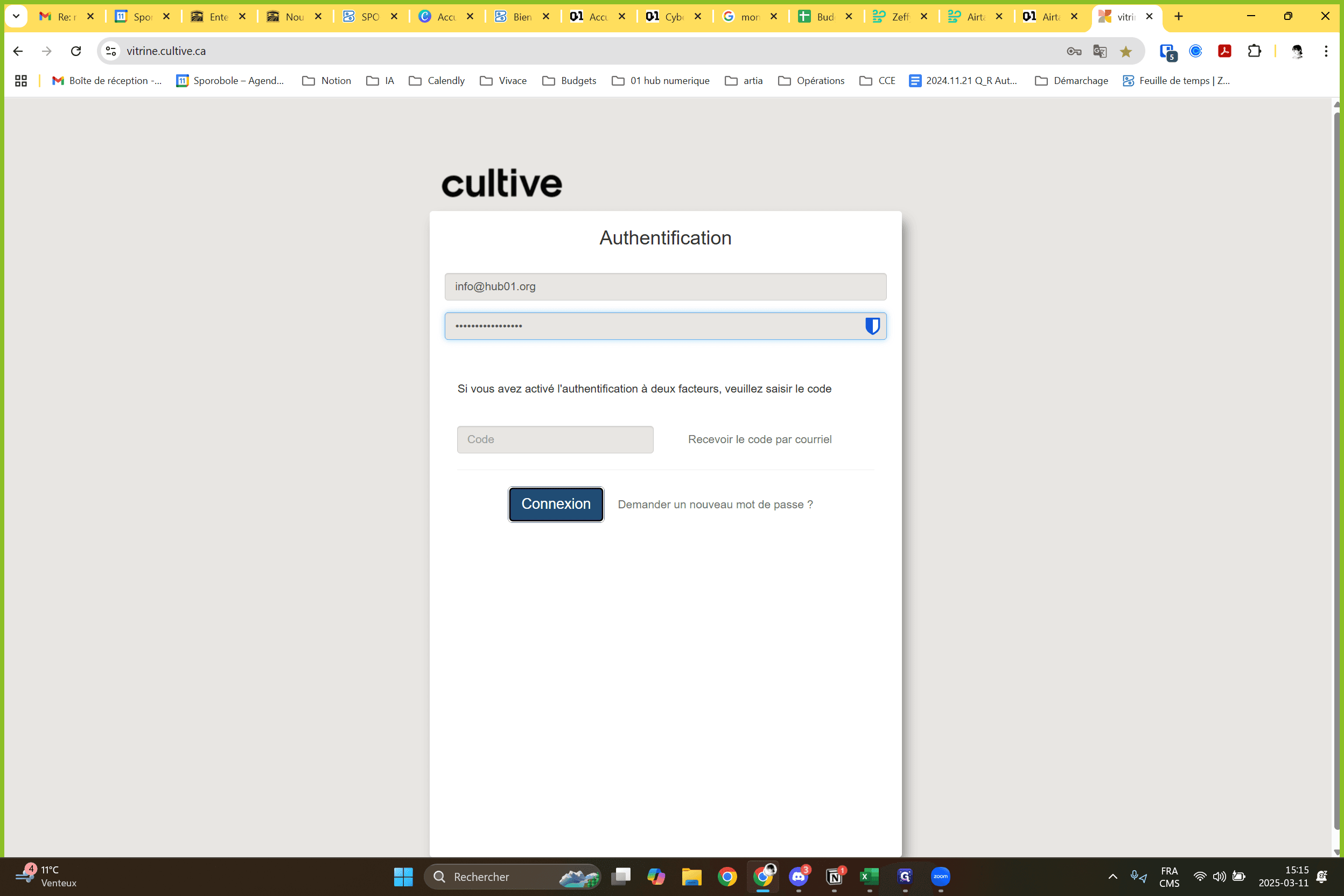This screenshot has width=1344, height=896.
Task: Open the clock showing 15:15
Action: [x=1283, y=876]
